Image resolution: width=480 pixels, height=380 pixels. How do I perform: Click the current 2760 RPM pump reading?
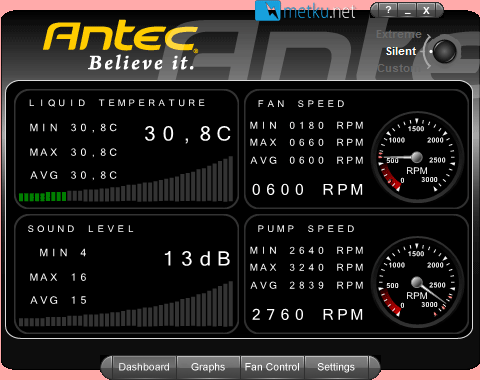[307, 315]
